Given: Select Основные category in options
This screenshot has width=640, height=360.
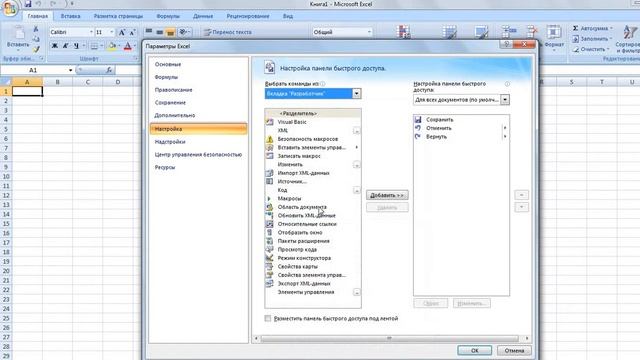Looking at the screenshot, I should tap(198, 64).
